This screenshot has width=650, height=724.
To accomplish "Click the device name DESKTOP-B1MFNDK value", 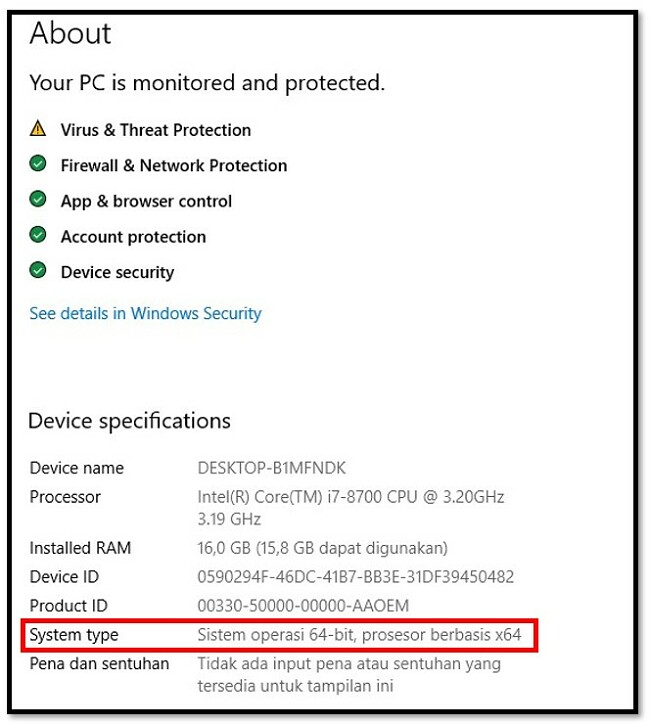I will pos(271,468).
